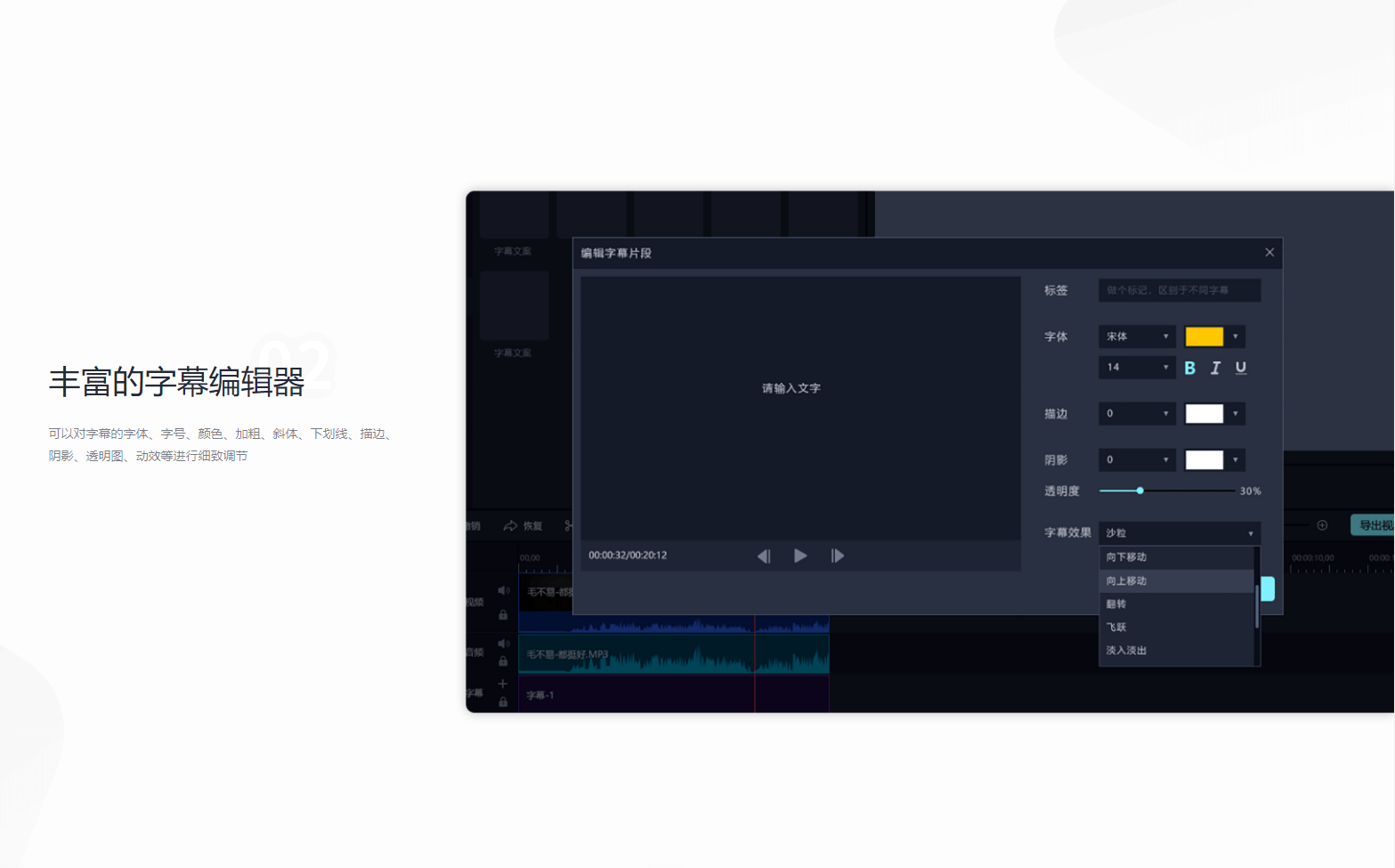Play the subtitle preview
Screen dimensions: 1395x868
point(800,556)
